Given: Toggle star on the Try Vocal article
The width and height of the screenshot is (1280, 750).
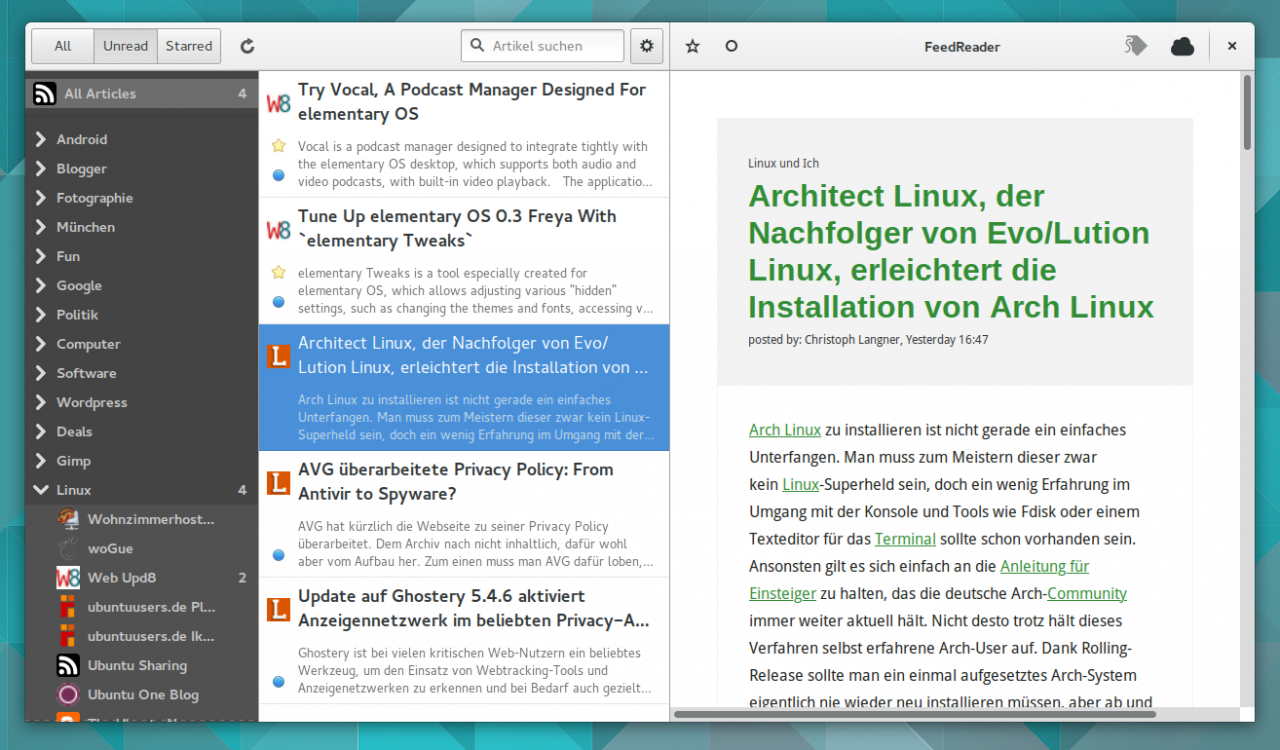Looking at the screenshot, I should (279, 146).
